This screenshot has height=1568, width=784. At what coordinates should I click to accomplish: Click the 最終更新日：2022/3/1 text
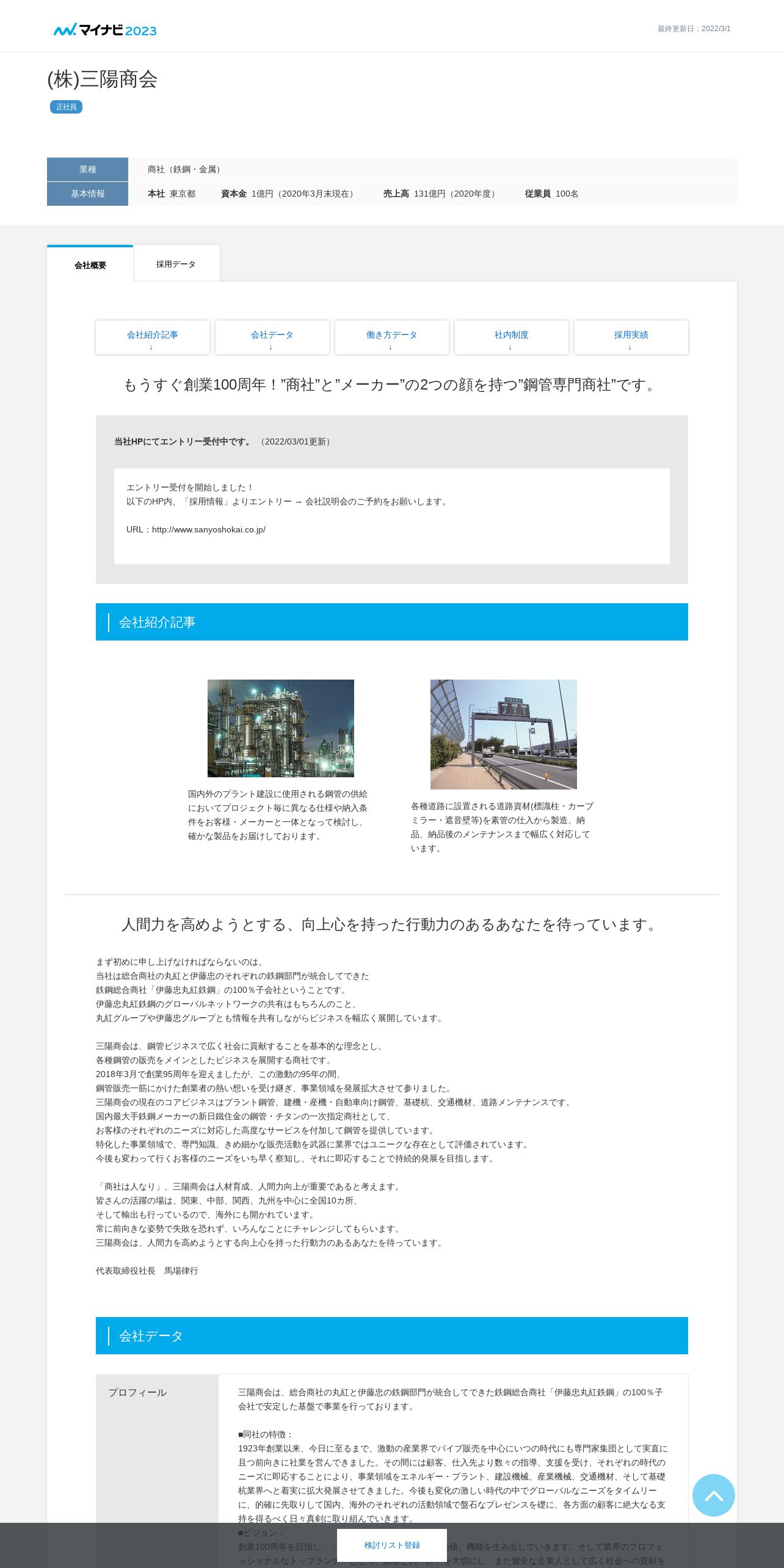click(694, 29)
